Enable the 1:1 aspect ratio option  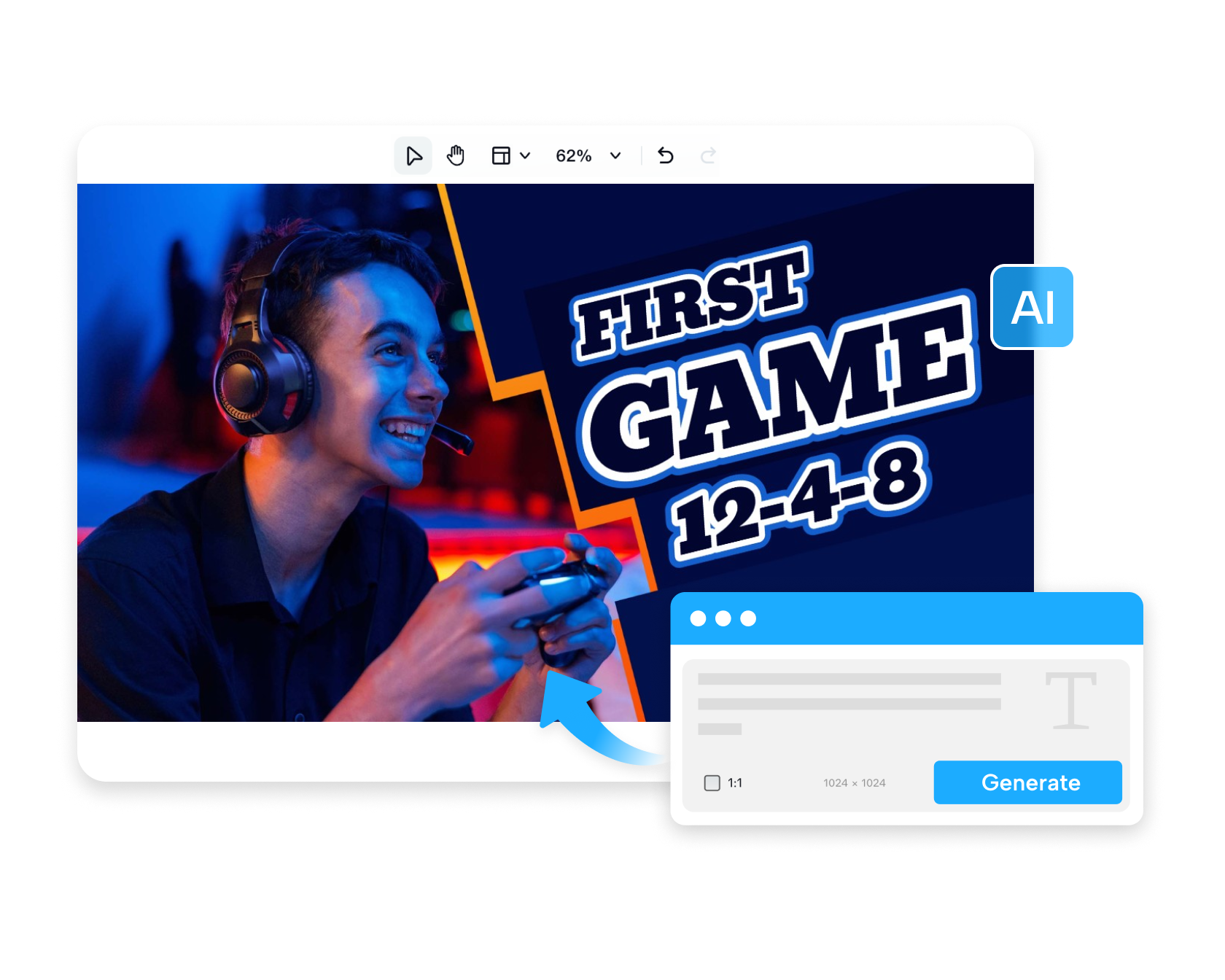(711, 782)
